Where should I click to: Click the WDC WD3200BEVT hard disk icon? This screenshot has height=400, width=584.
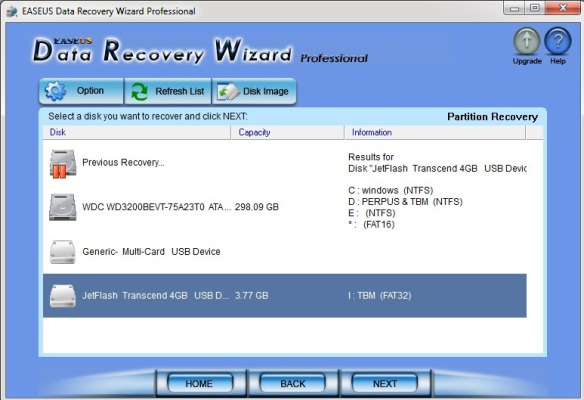(63, 207)
